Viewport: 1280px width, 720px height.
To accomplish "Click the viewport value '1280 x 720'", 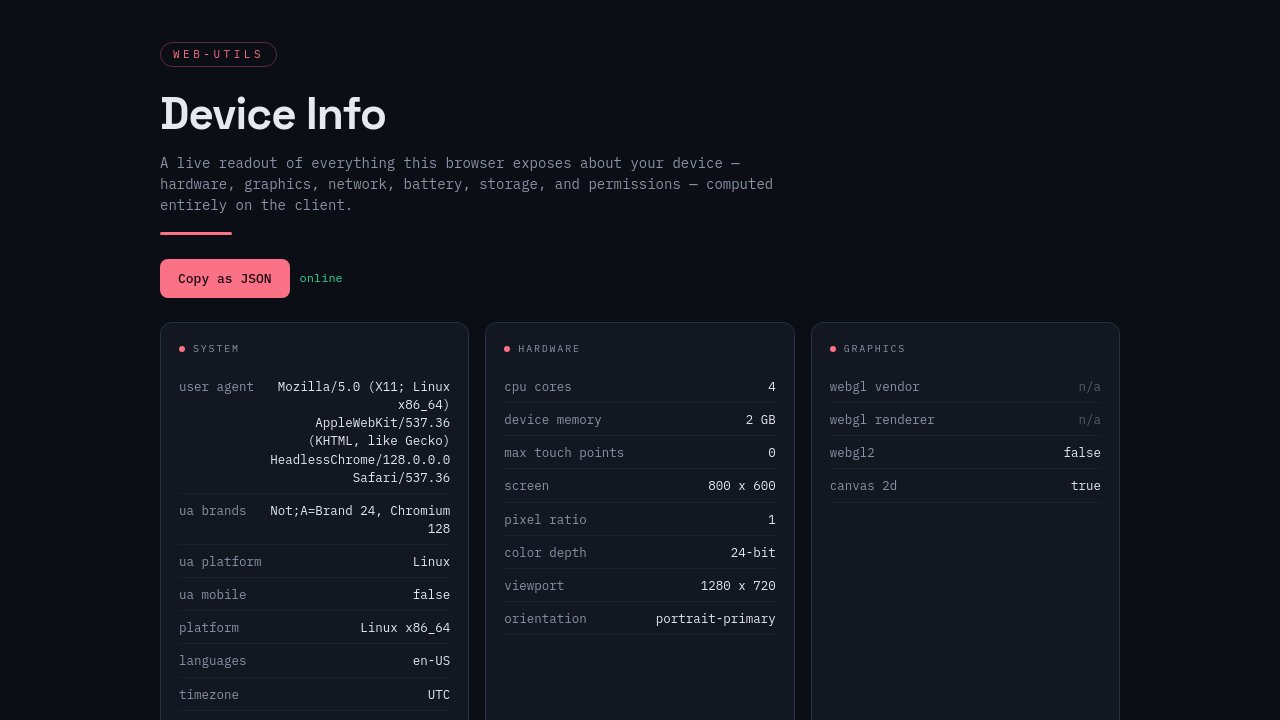I will (x=738, y=586).
